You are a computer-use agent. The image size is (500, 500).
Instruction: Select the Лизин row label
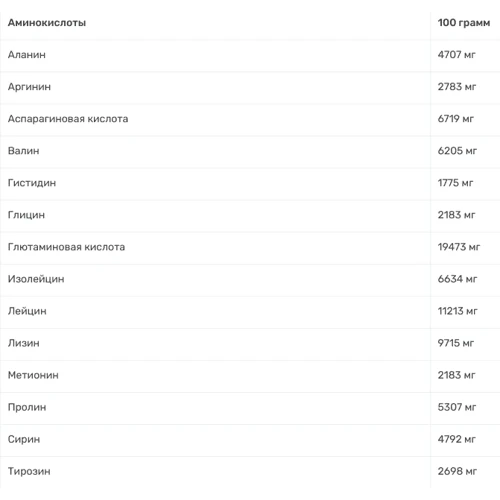pos(24,343)
